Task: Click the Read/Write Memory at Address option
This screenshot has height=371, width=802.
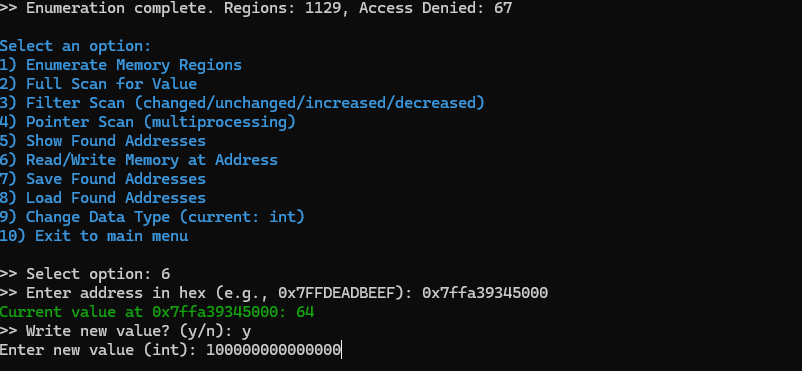Action: (x=139, y=160)
